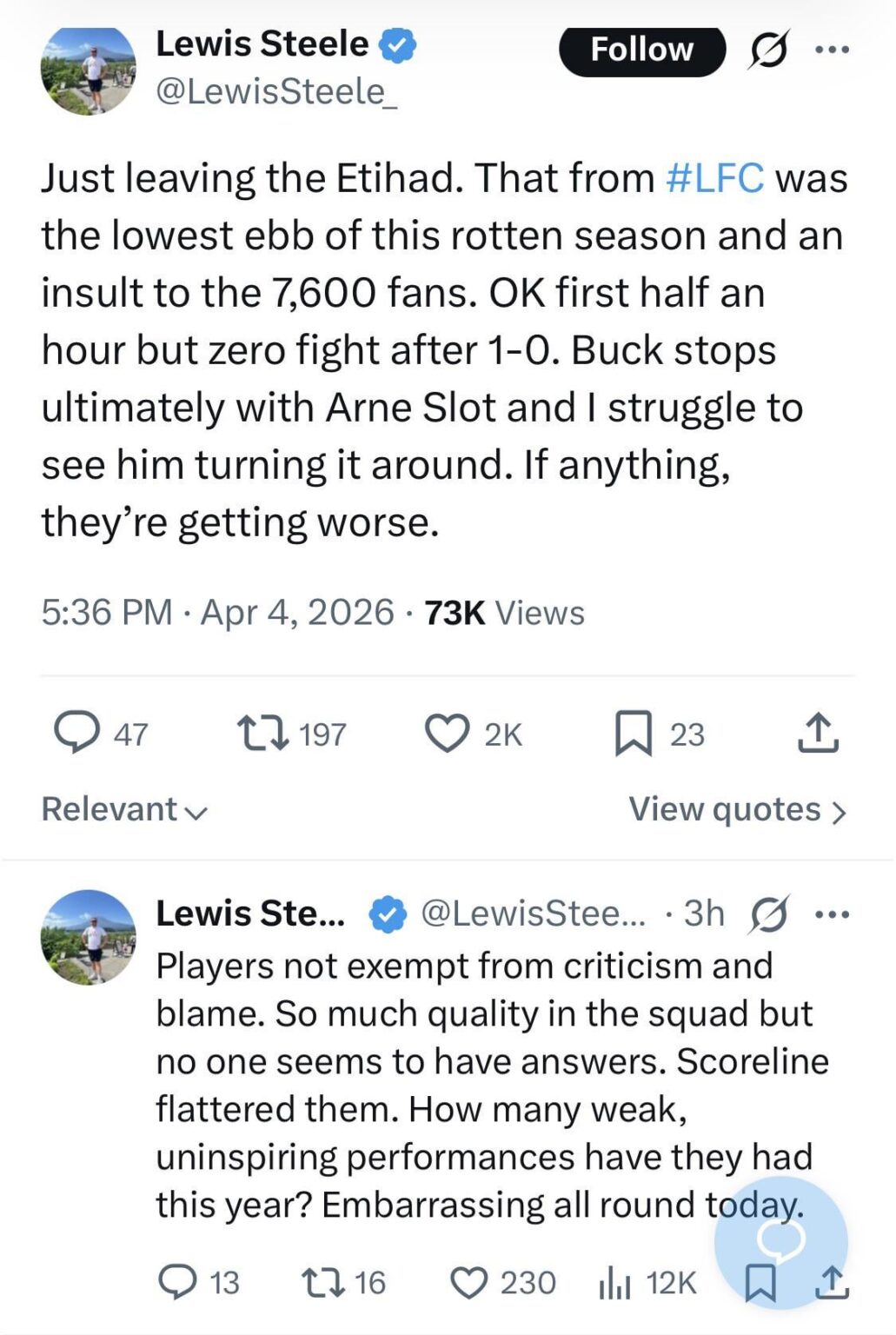Follow Lewis Steele

click(x=642, y=50)
